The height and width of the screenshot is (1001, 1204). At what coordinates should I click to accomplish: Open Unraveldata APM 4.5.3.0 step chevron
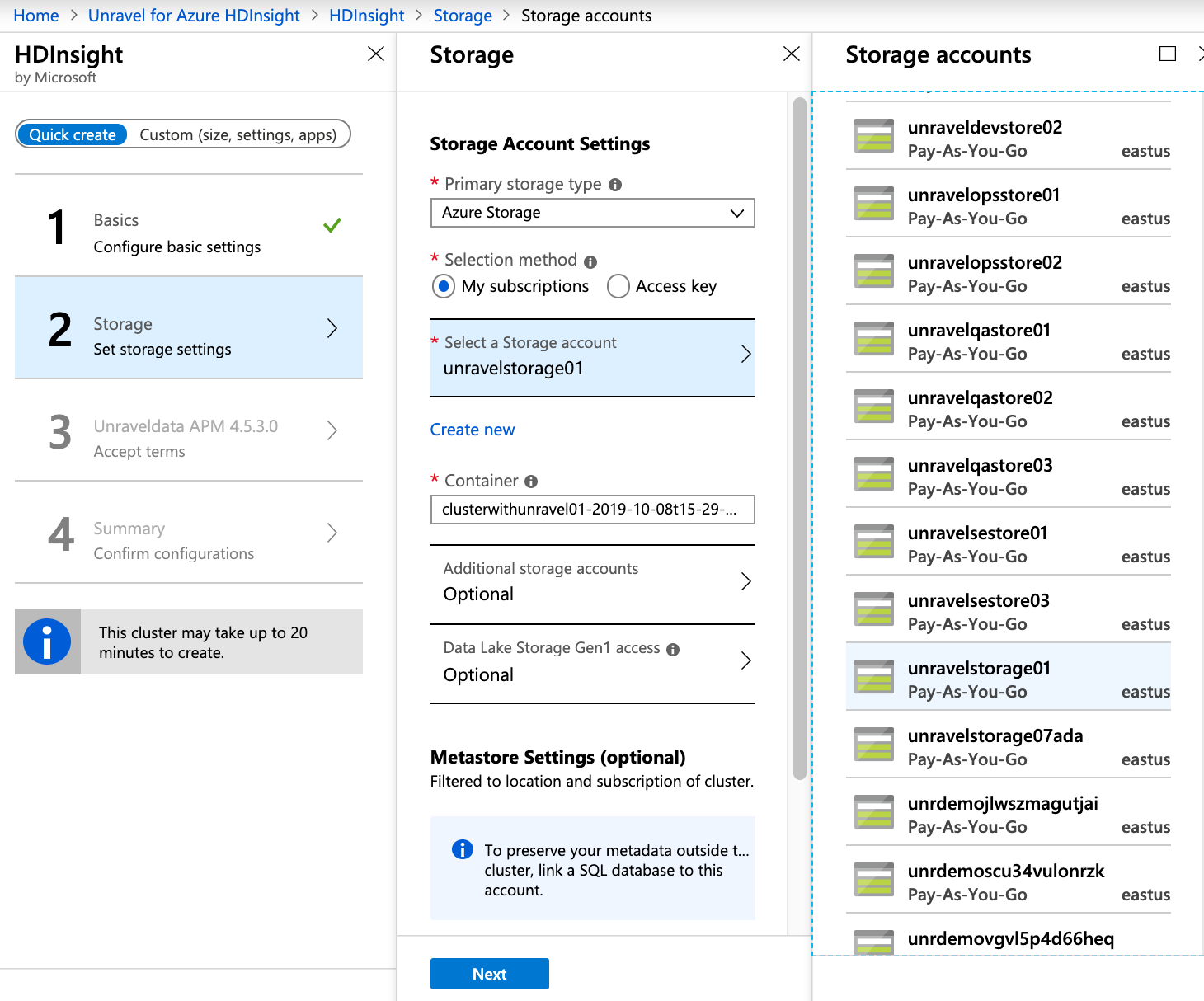pyautogui.click(x=332, y=430)
